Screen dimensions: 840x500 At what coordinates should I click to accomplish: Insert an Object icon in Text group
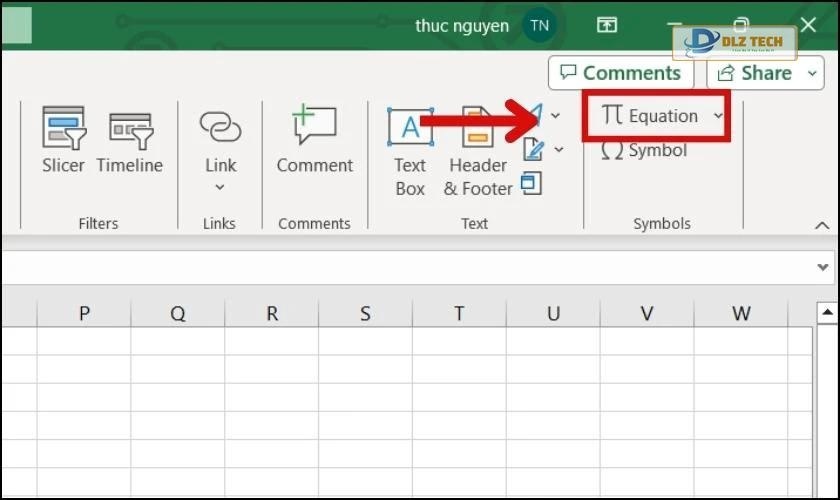point(532,183)
